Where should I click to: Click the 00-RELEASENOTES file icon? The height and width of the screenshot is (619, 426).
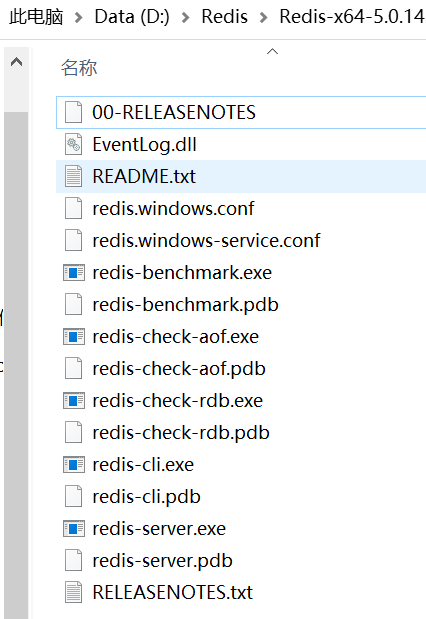point(74,112)
